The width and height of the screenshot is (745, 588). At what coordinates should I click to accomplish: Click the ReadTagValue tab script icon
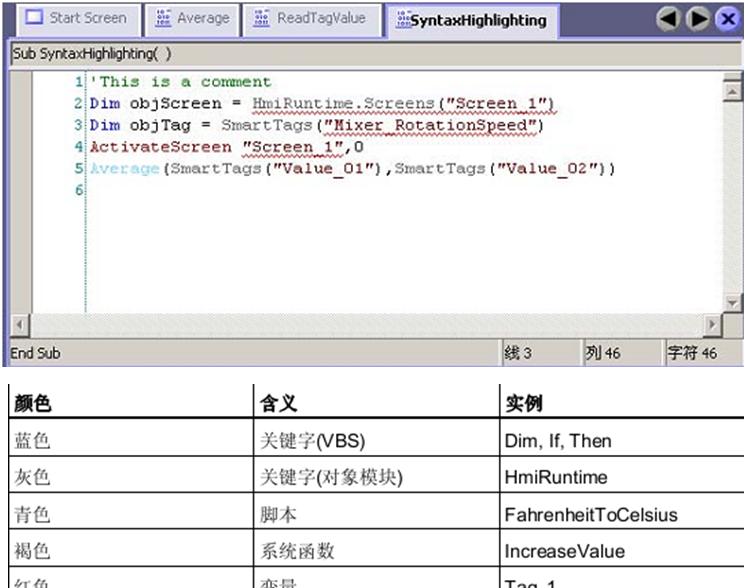tap(261, 18)
